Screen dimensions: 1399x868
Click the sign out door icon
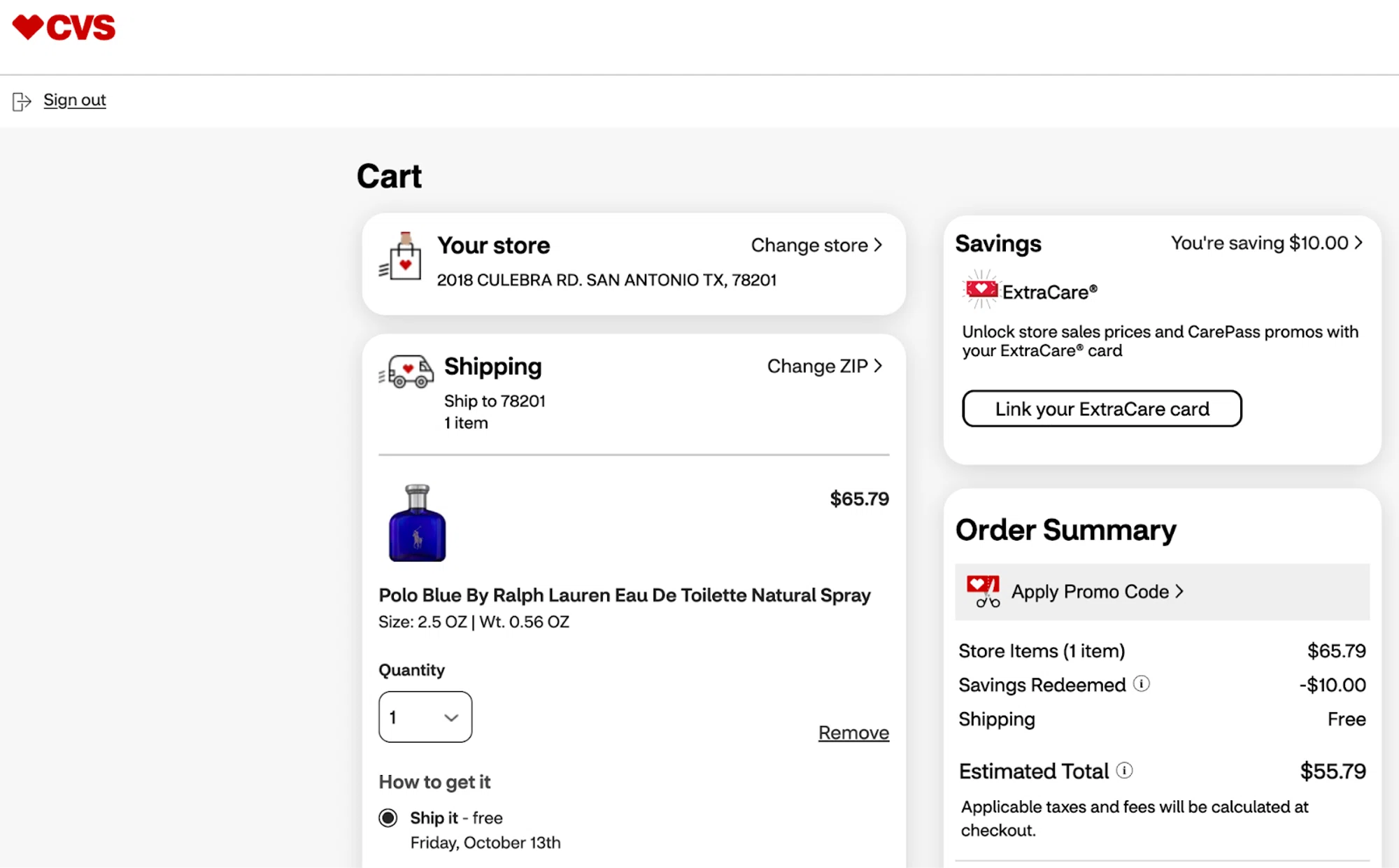coord(22,101)
